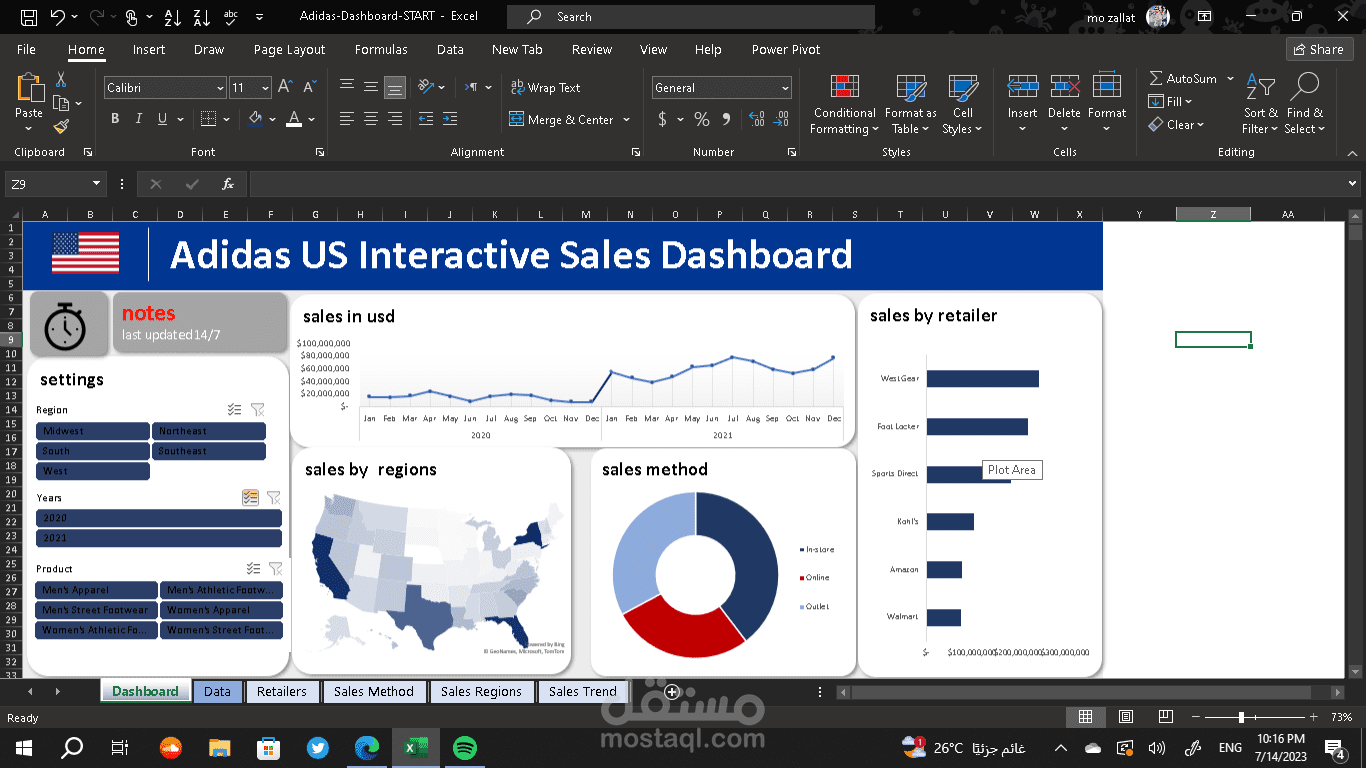This screenshot has height=768, width=1366.
Task: Open the Conditional Formatting menu
Action: (844, 106)
